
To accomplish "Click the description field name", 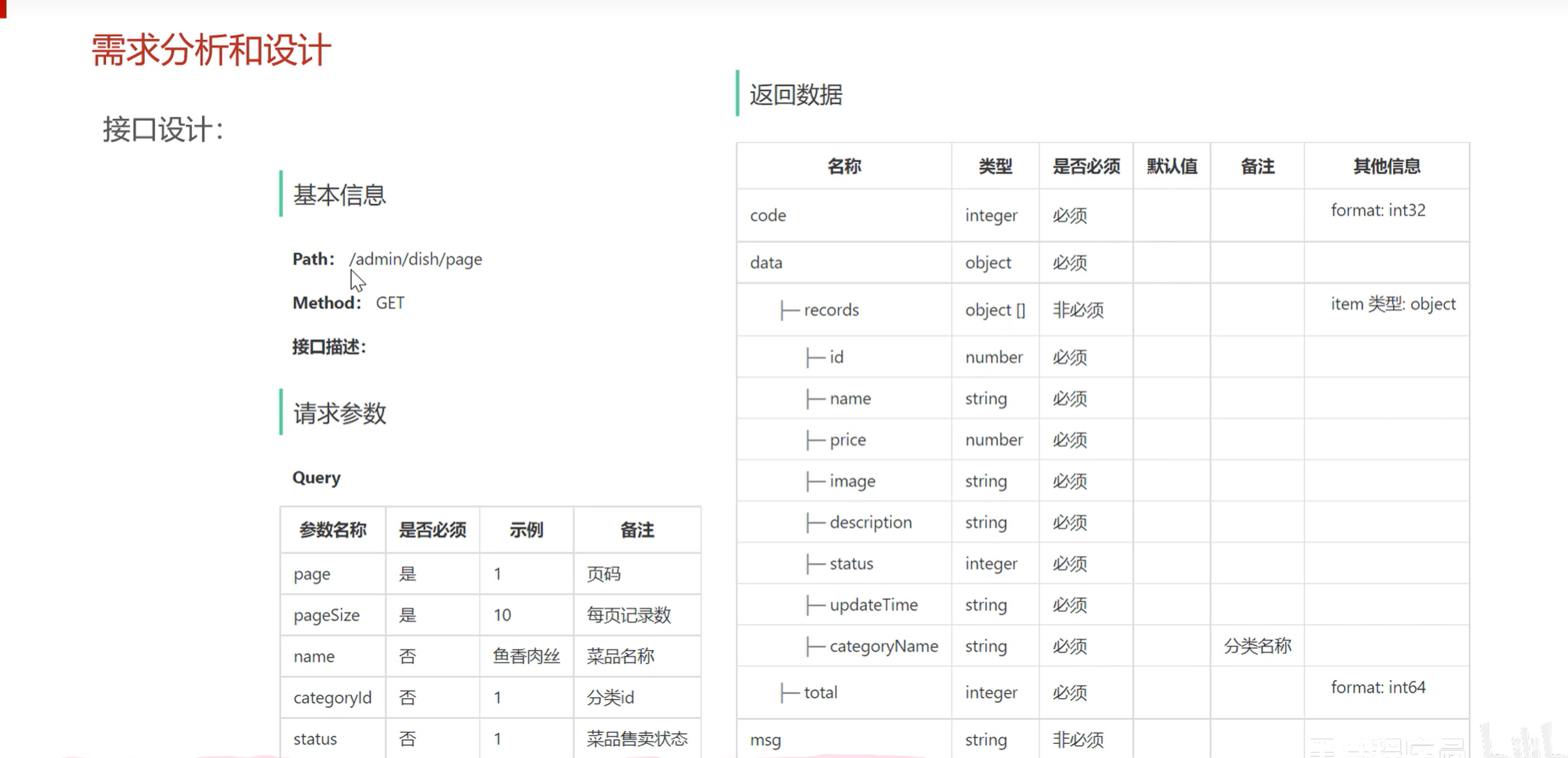I will tap(870, 522).
